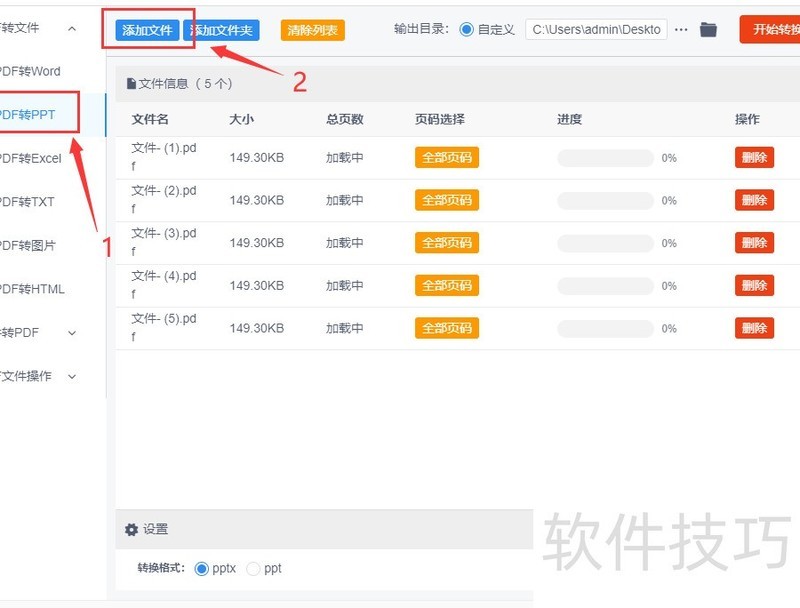Select the PDF转HTML conversion option
Viewport: 800px width, 608px height.
28,288
